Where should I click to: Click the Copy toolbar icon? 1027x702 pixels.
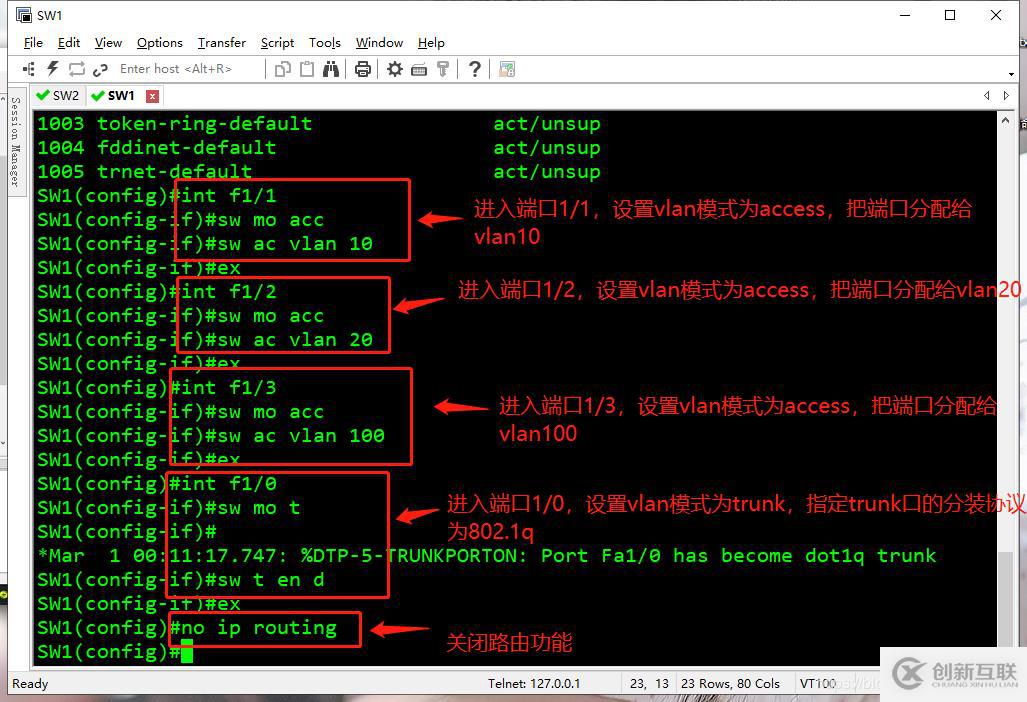pos(283,69)
